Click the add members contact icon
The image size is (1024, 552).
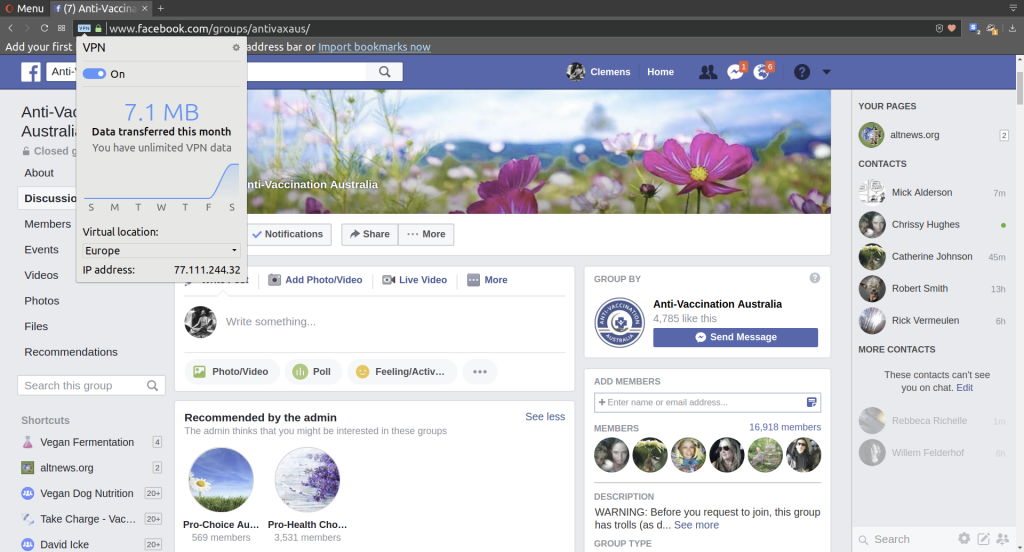click(812, 402)
